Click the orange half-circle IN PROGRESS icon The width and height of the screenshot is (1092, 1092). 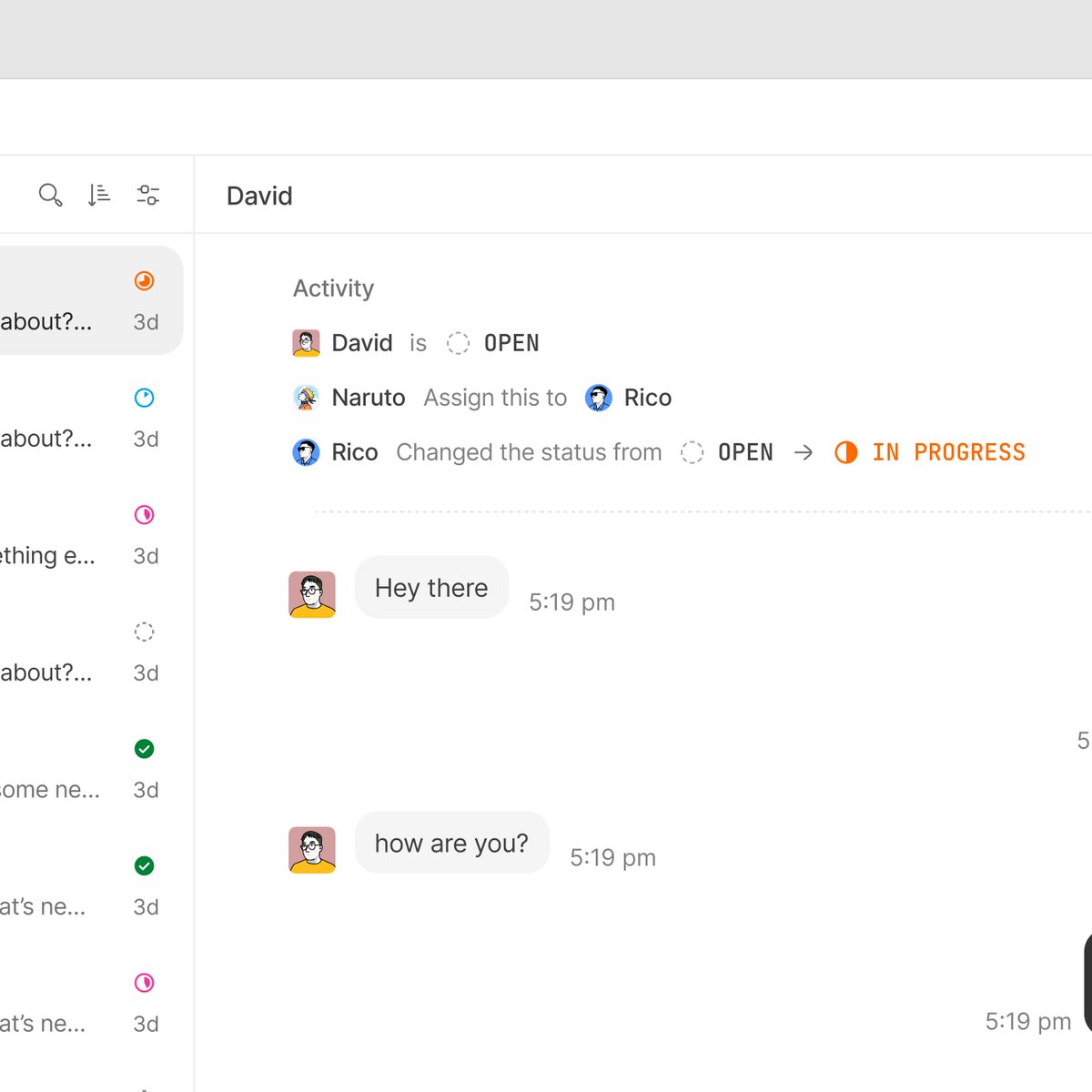[x=846, y=452]
